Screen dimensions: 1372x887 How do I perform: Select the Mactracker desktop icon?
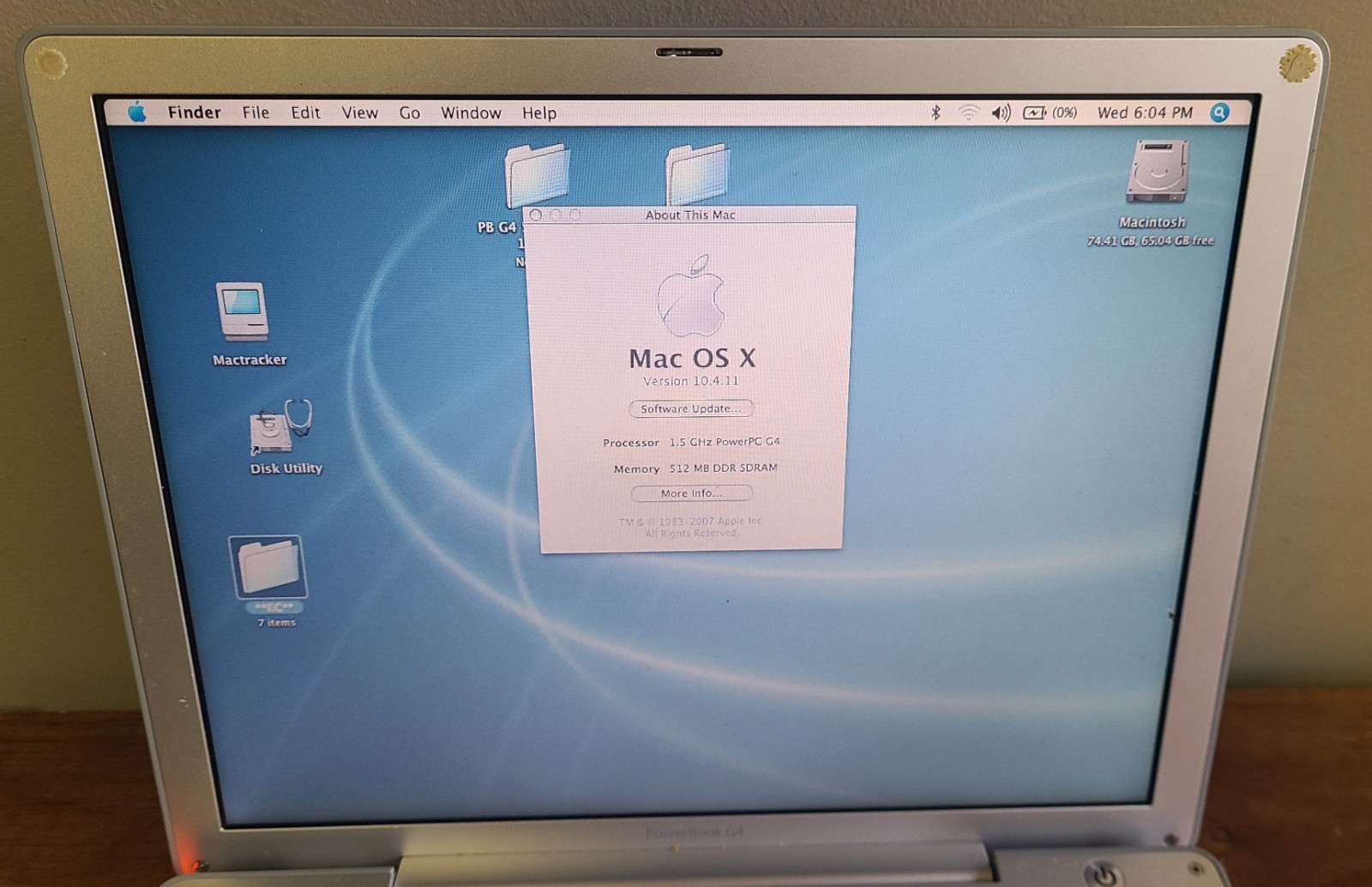[242, 311]
